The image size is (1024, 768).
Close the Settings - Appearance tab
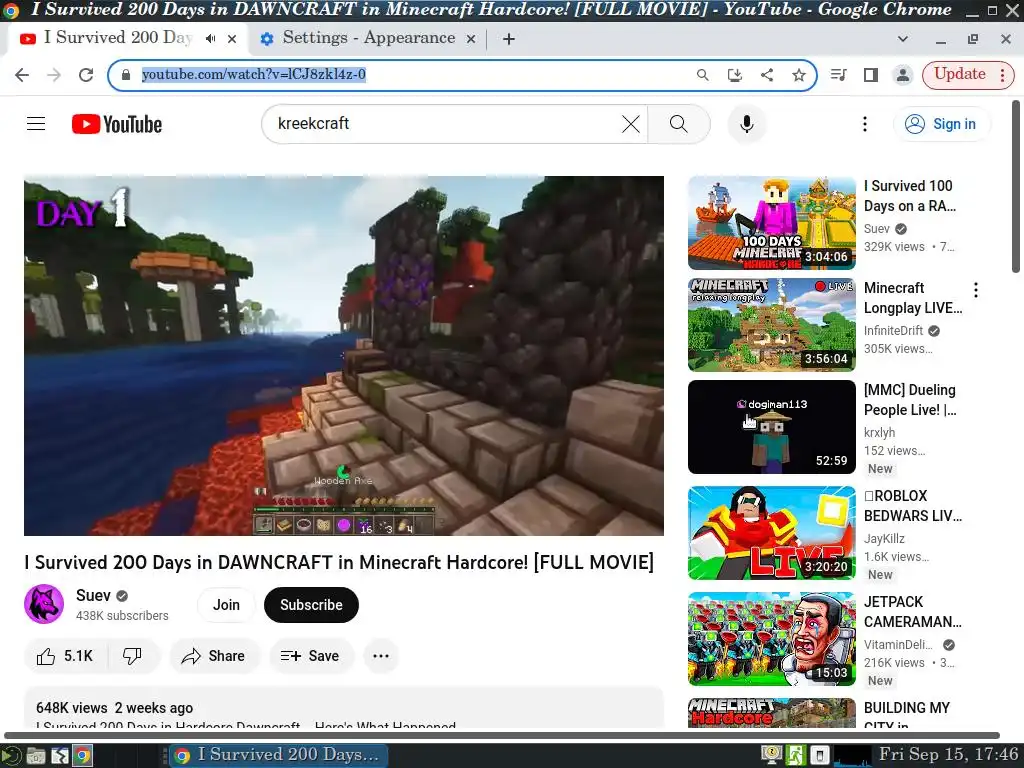pyautogui.click(x=471, y=39)
